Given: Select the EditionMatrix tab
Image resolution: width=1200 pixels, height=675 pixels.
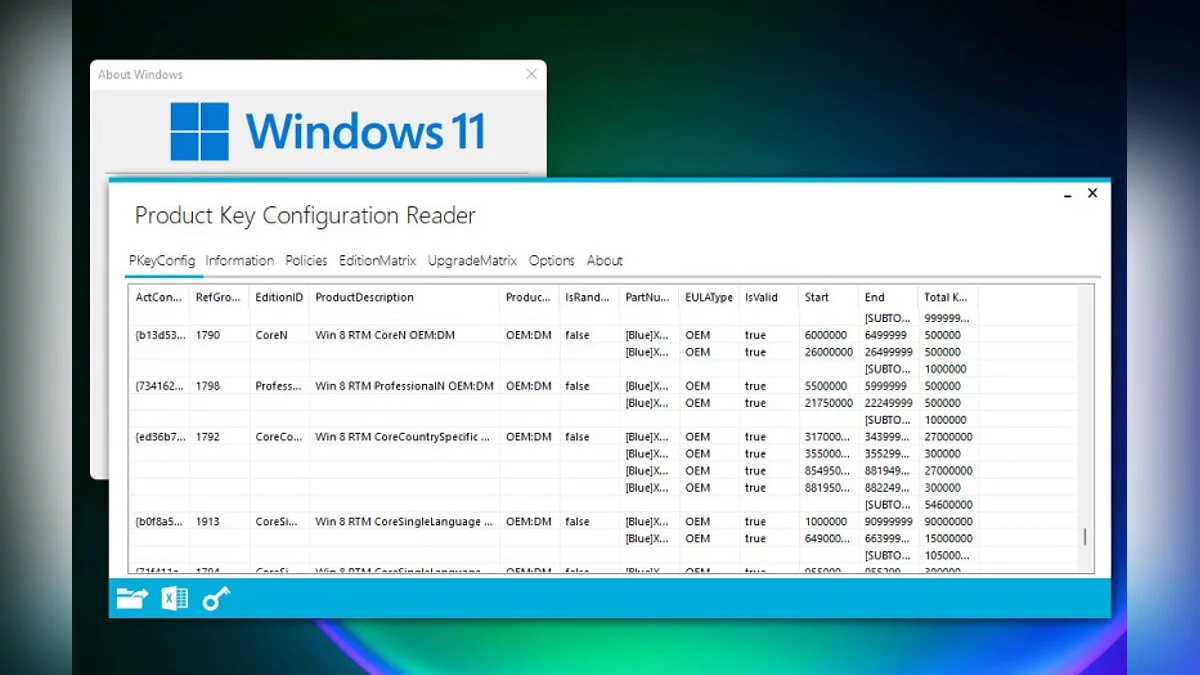Looking at the screenshot, I should pyautogui.click(x=377, y=260).
